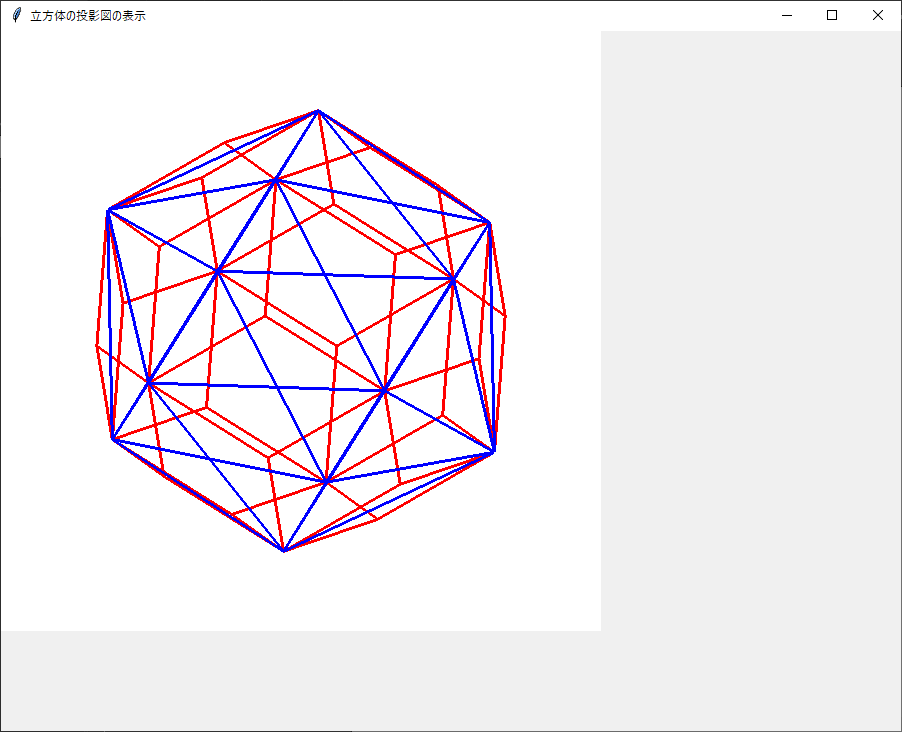Click the window title 立方体の投影図の表示
The height and width of the screenshot is (732, 902).
tap(88, 16)
